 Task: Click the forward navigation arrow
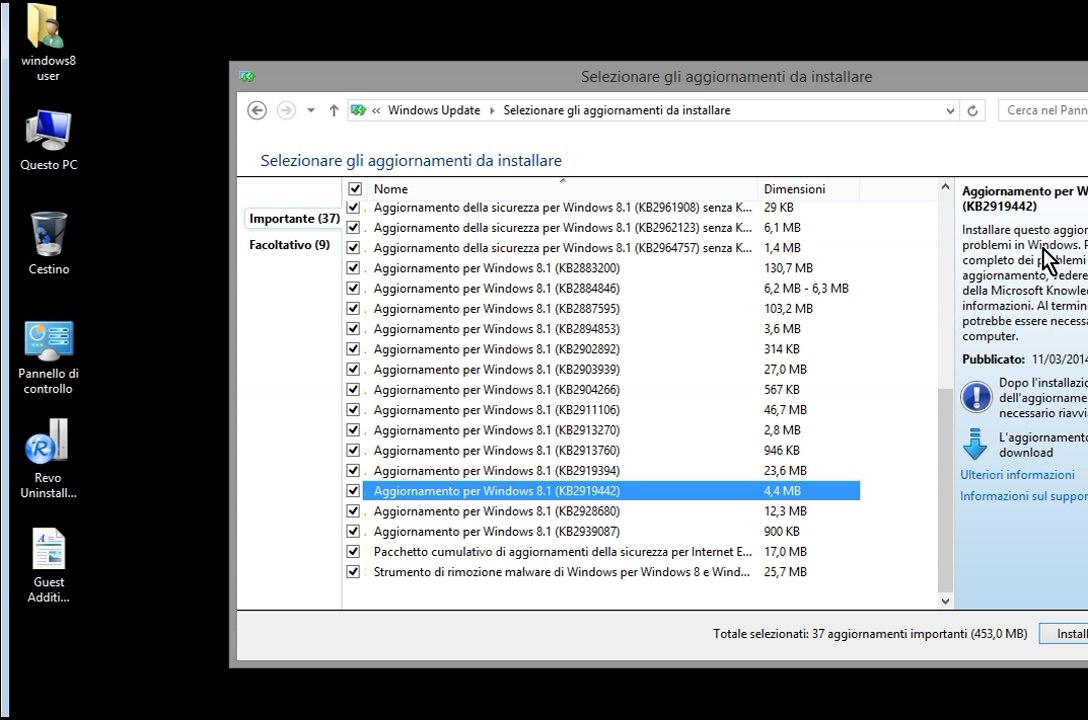click(286, 110)
